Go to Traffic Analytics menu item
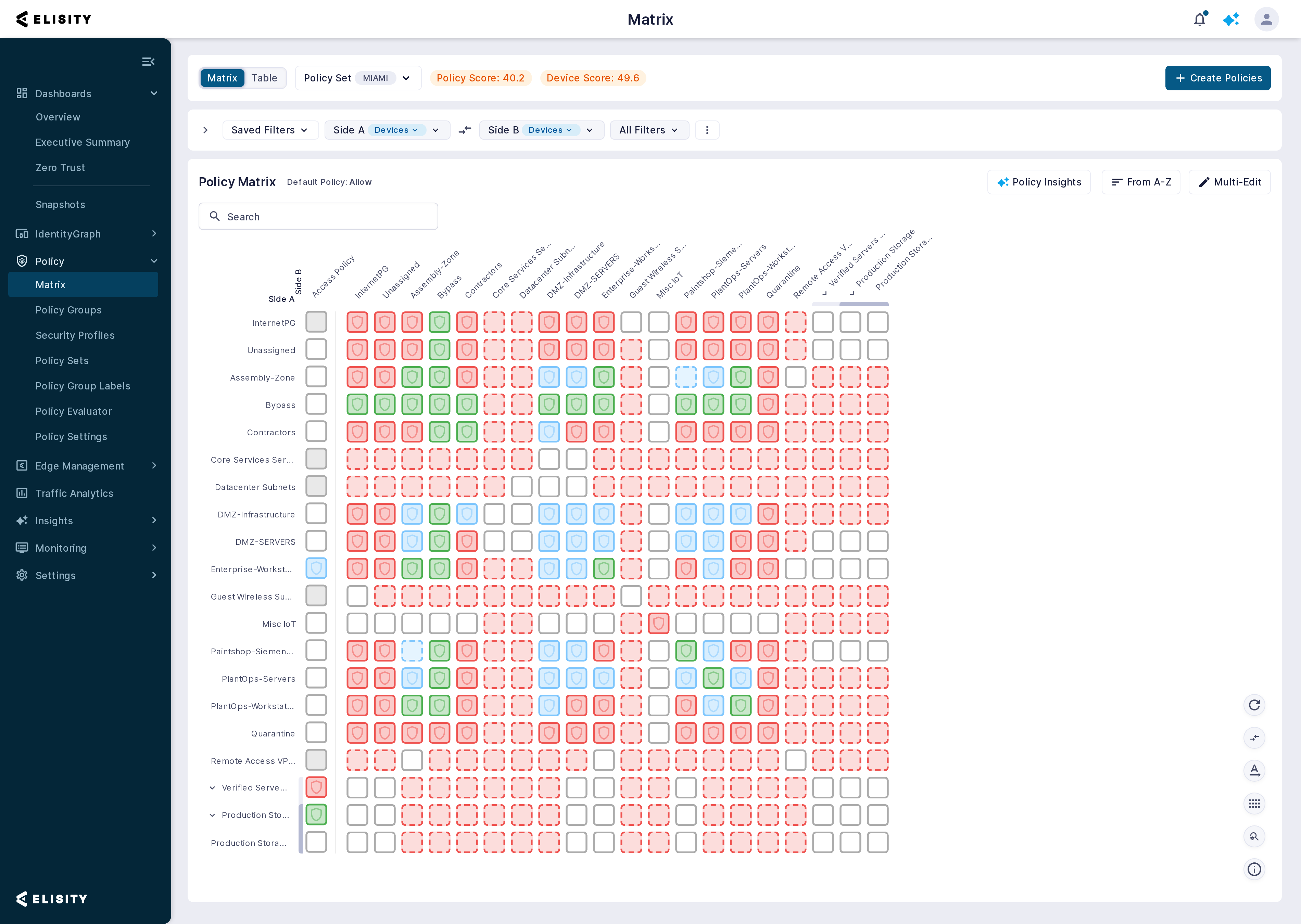The height and width of the screenshot is (924, 1301). coord(74,493)
